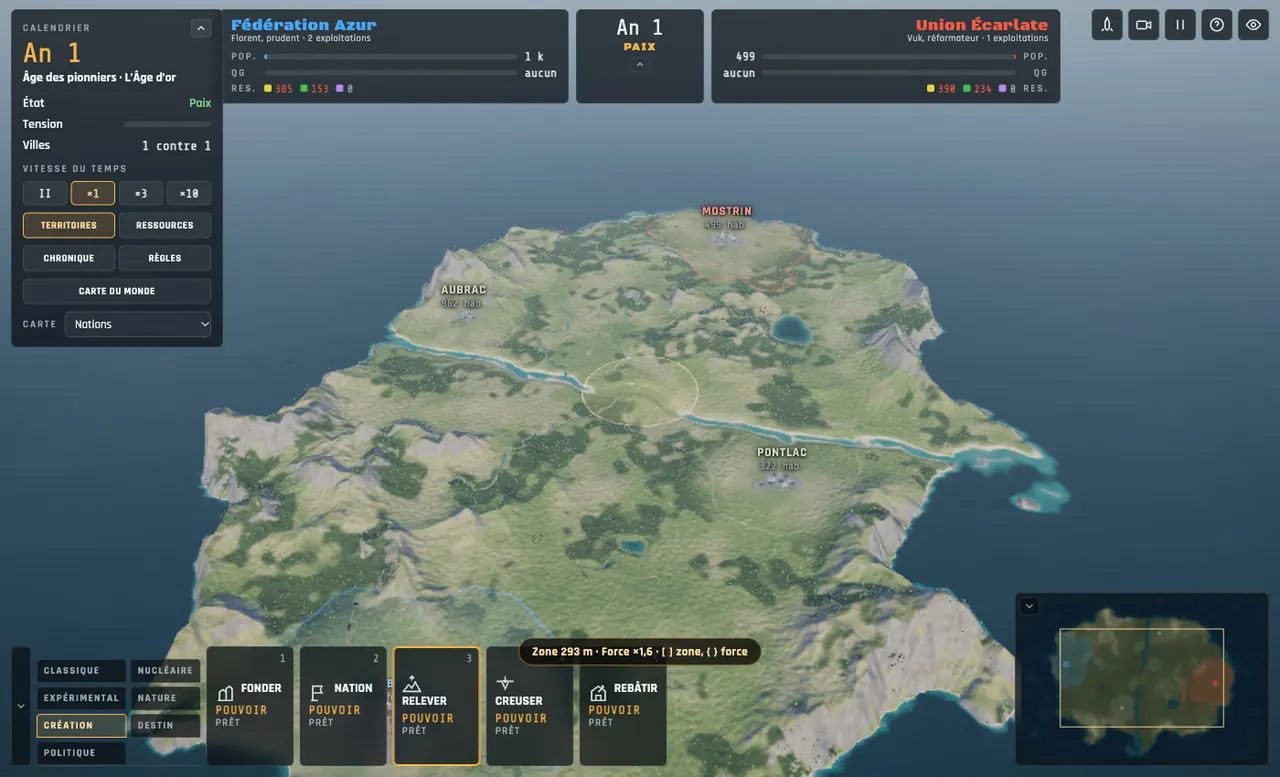Collapse the Calendrier panel chevron
This screenshot has width=1280, height=777.
click(201, 29)
